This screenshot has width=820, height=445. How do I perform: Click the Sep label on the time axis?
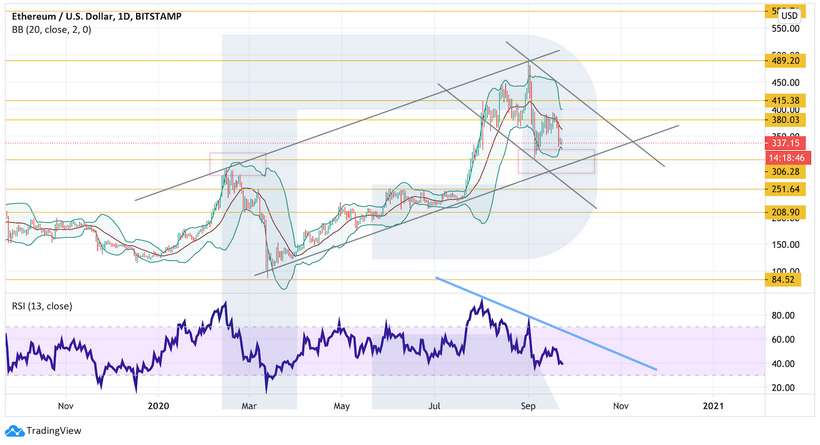click(x=528, y=406)
